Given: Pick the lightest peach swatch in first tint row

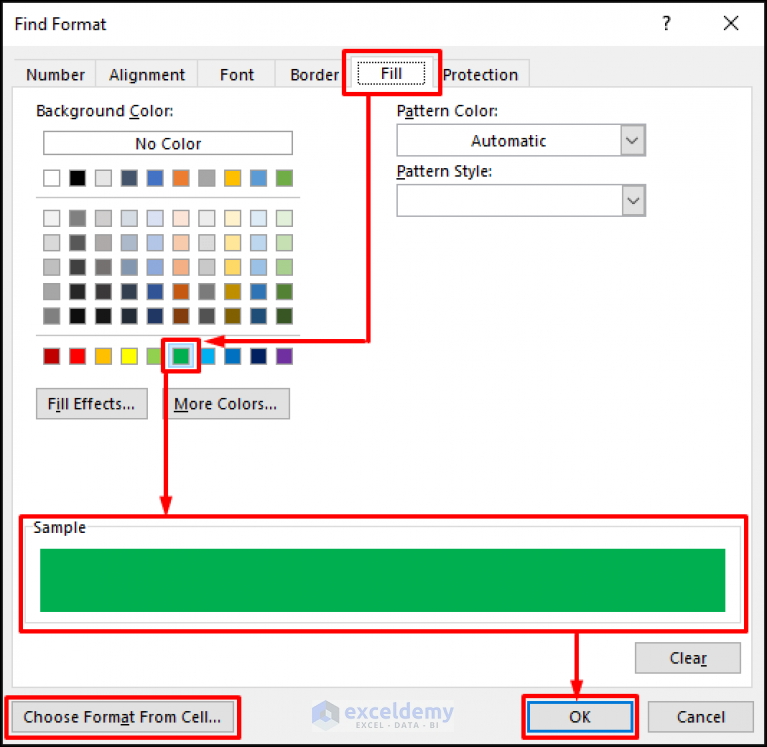Looking at the screenshot, I should pyautogui.click(x=181, y=218).
